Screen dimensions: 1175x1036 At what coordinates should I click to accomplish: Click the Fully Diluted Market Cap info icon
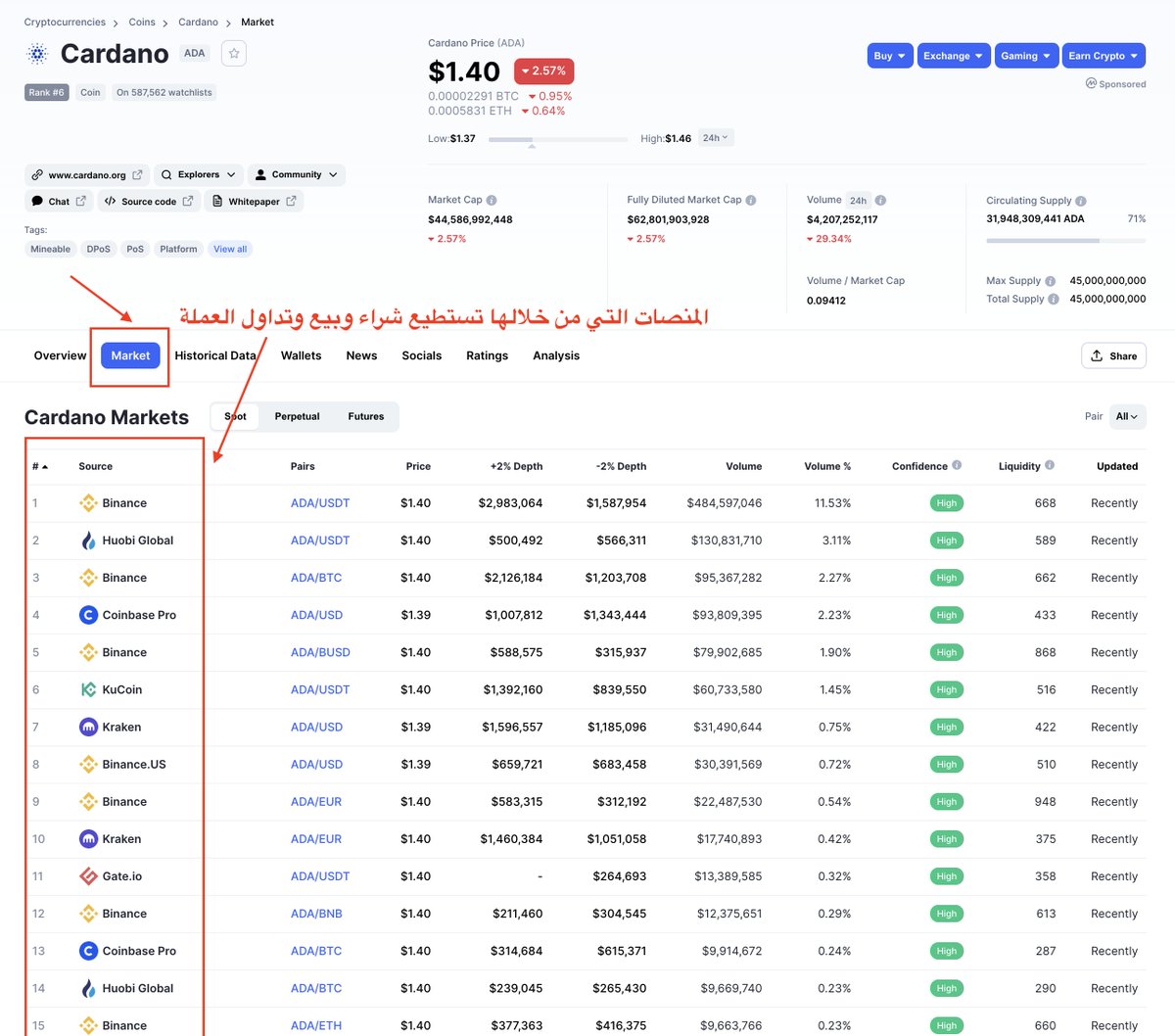751,200
